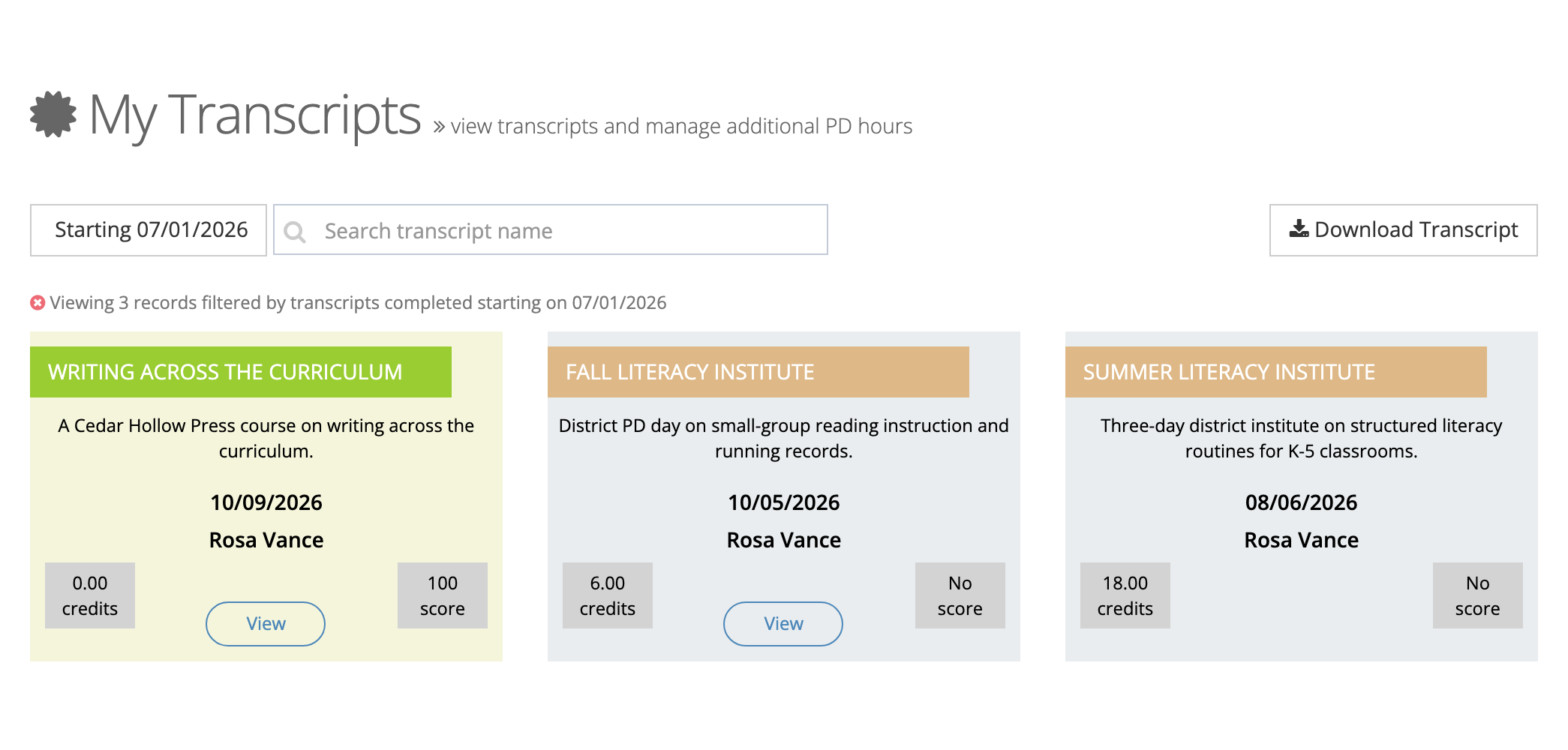Click the Summer Literacy No score box

[x=1478, y=595]
